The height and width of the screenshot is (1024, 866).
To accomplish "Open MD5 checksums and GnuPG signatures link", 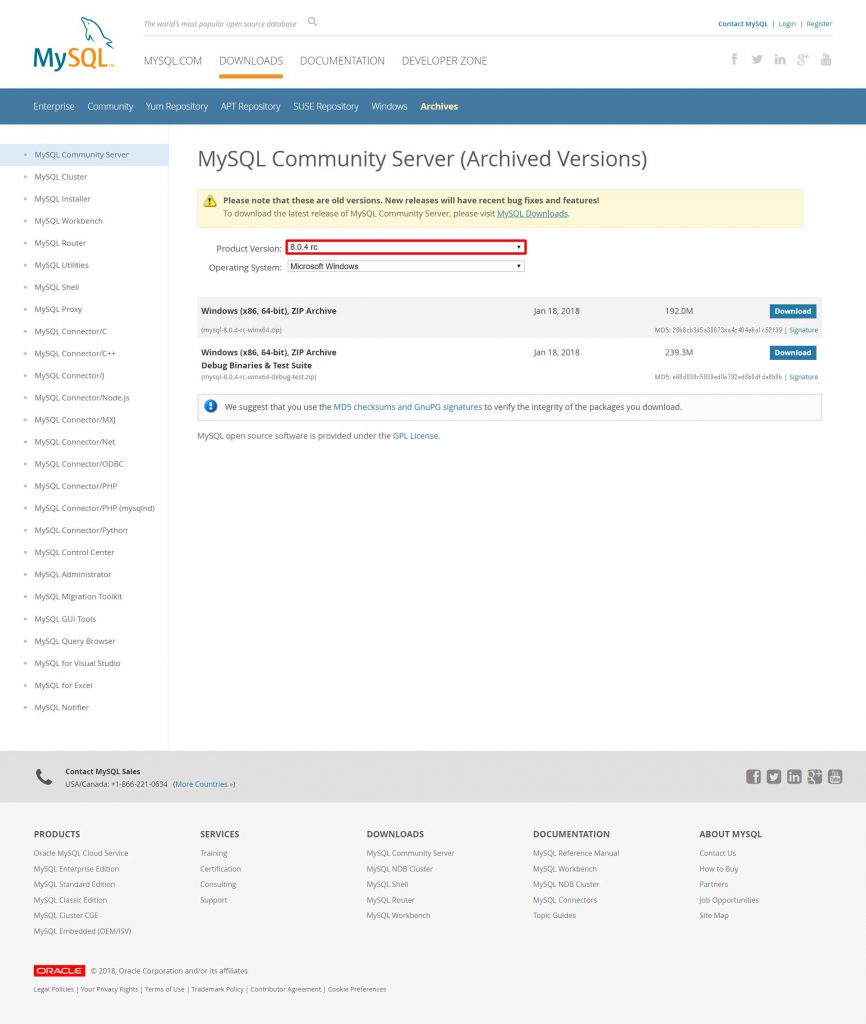I will click(x=408, y=407).
